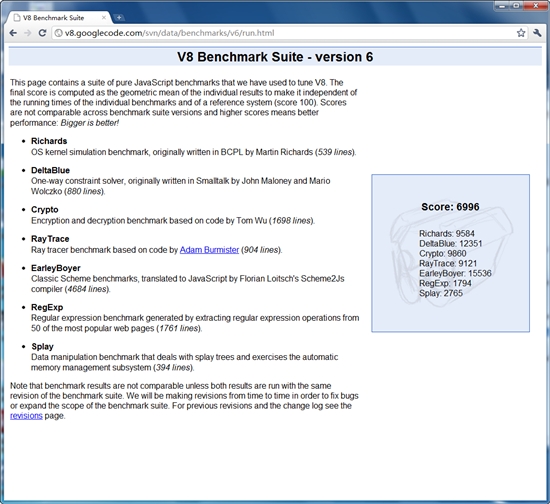This screenshot has width=550, height=504.
Task: Click the '539 lines' text
Action: click(335, 152)
